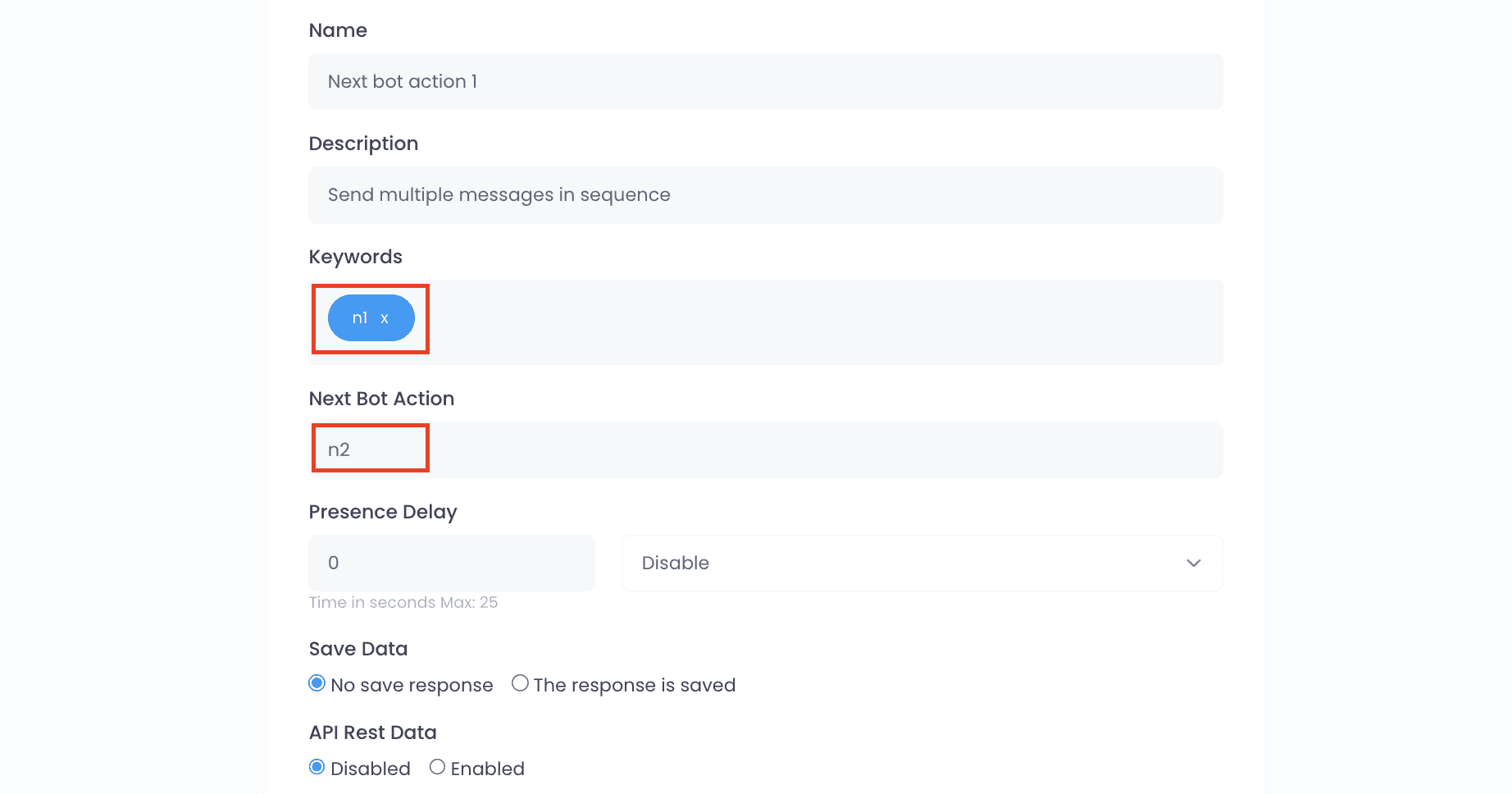The height and width of the screenshot is (794, 1512).
Task: Click the 'API Rest Data' section label
Action: [x=372, y=732]
